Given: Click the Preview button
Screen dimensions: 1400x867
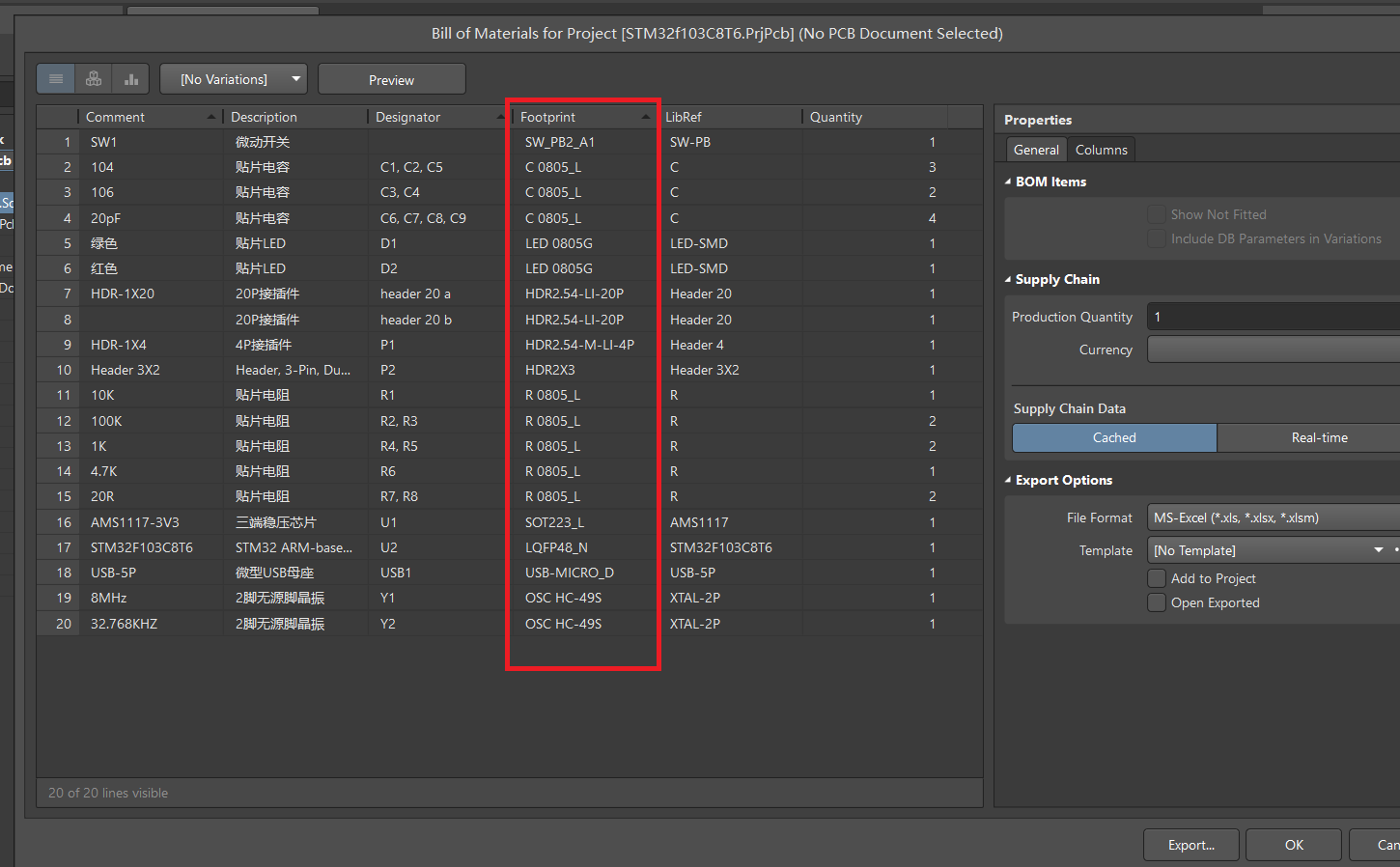Looking at the screenshot, I should click(391, 80).
